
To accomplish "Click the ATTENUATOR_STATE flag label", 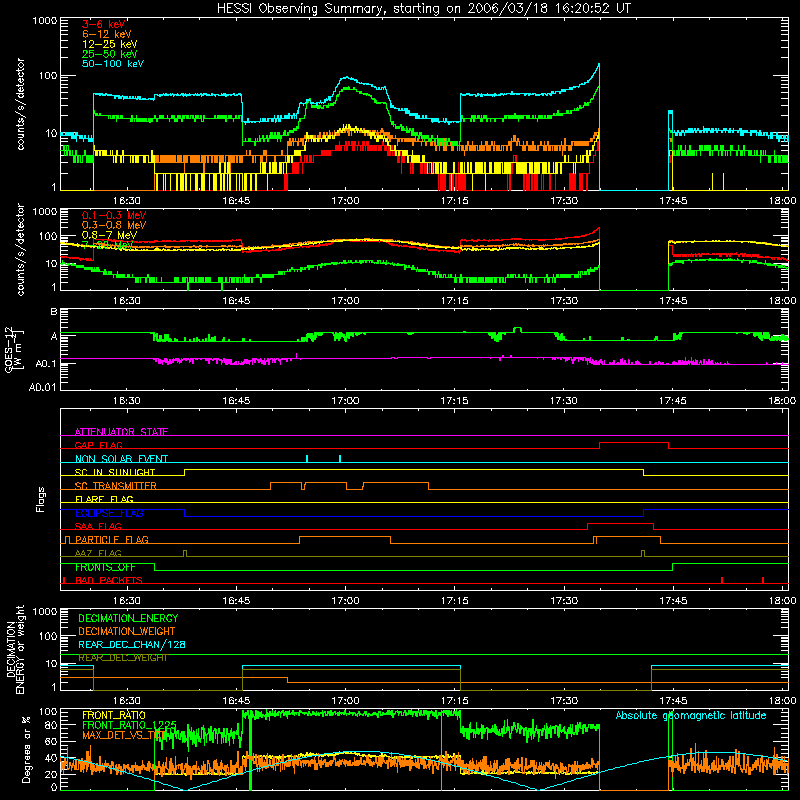I will tap(121, 432).
